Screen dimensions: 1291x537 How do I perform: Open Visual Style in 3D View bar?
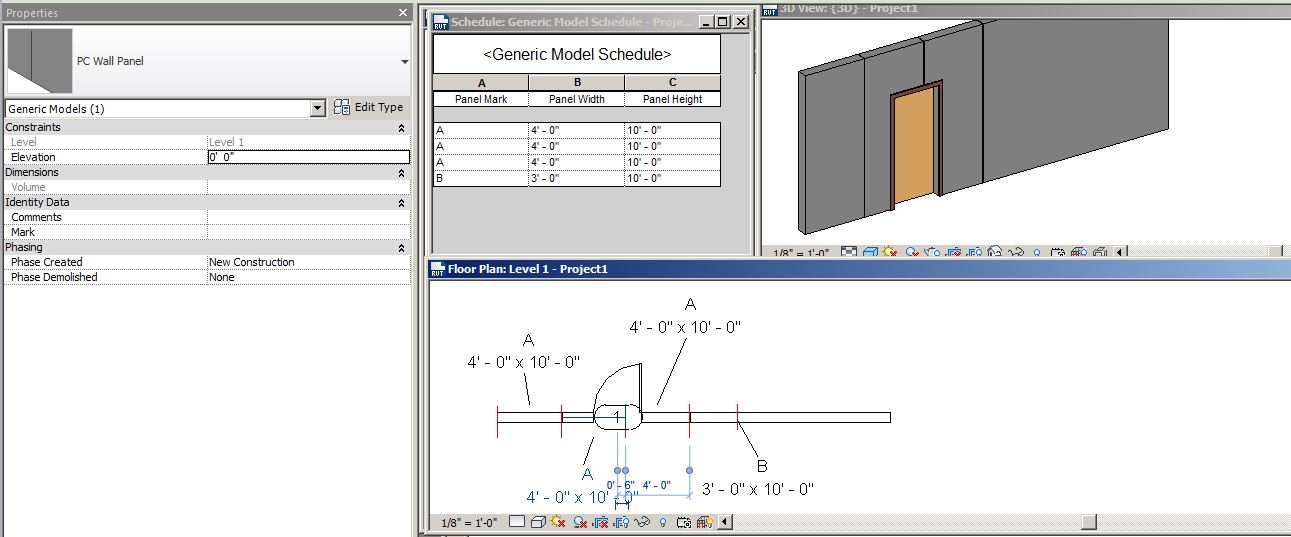870,253
